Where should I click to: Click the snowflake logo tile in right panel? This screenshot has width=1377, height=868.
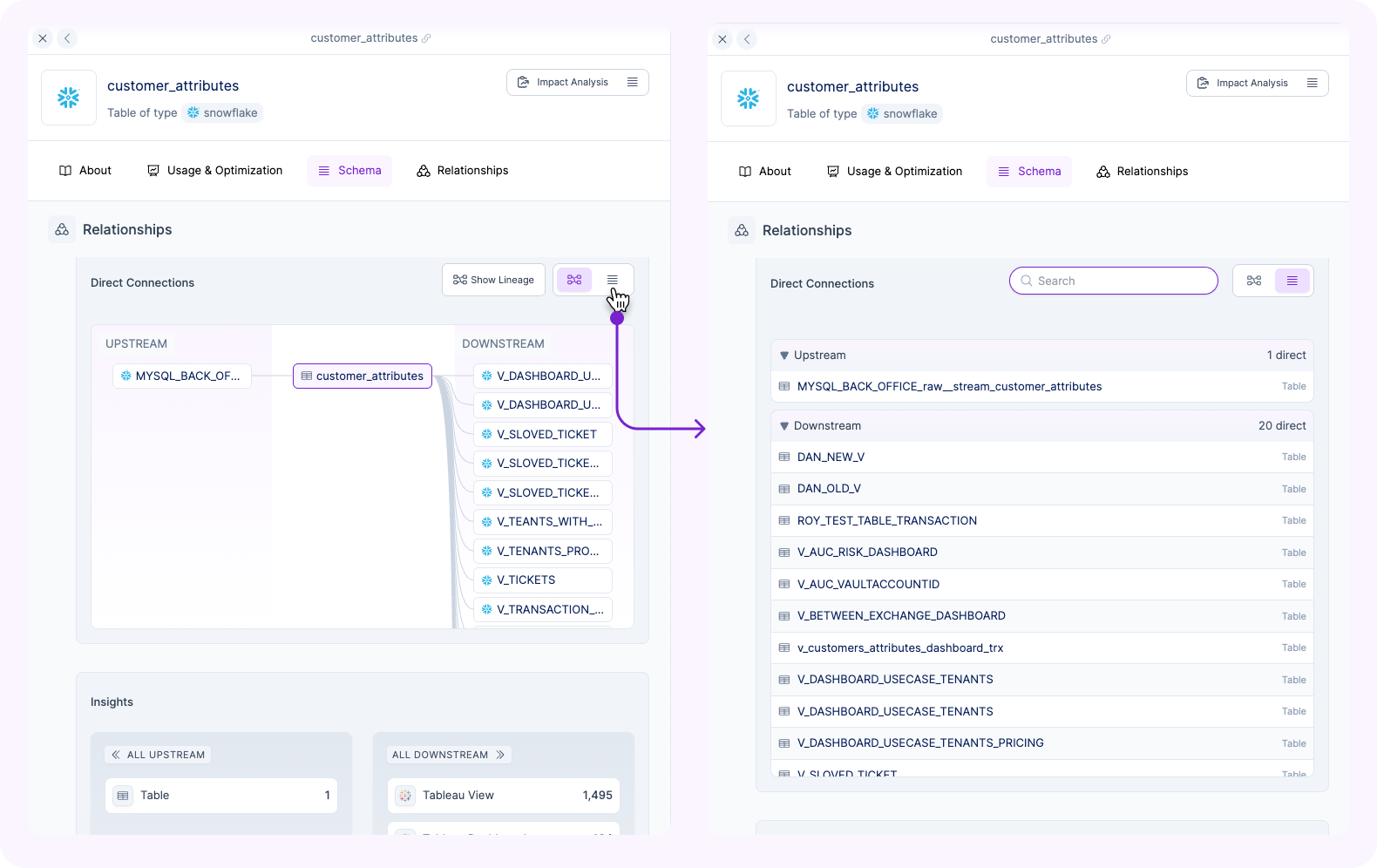(x=748, y=98)
